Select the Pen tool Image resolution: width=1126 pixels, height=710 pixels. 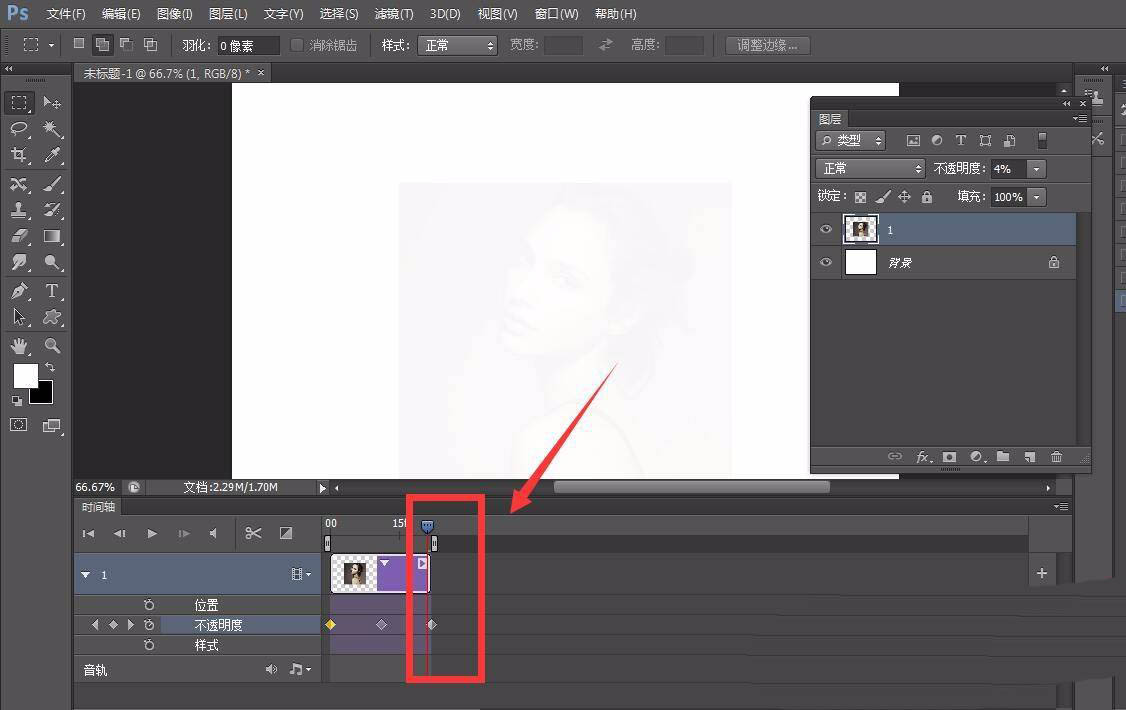[19, 291]
